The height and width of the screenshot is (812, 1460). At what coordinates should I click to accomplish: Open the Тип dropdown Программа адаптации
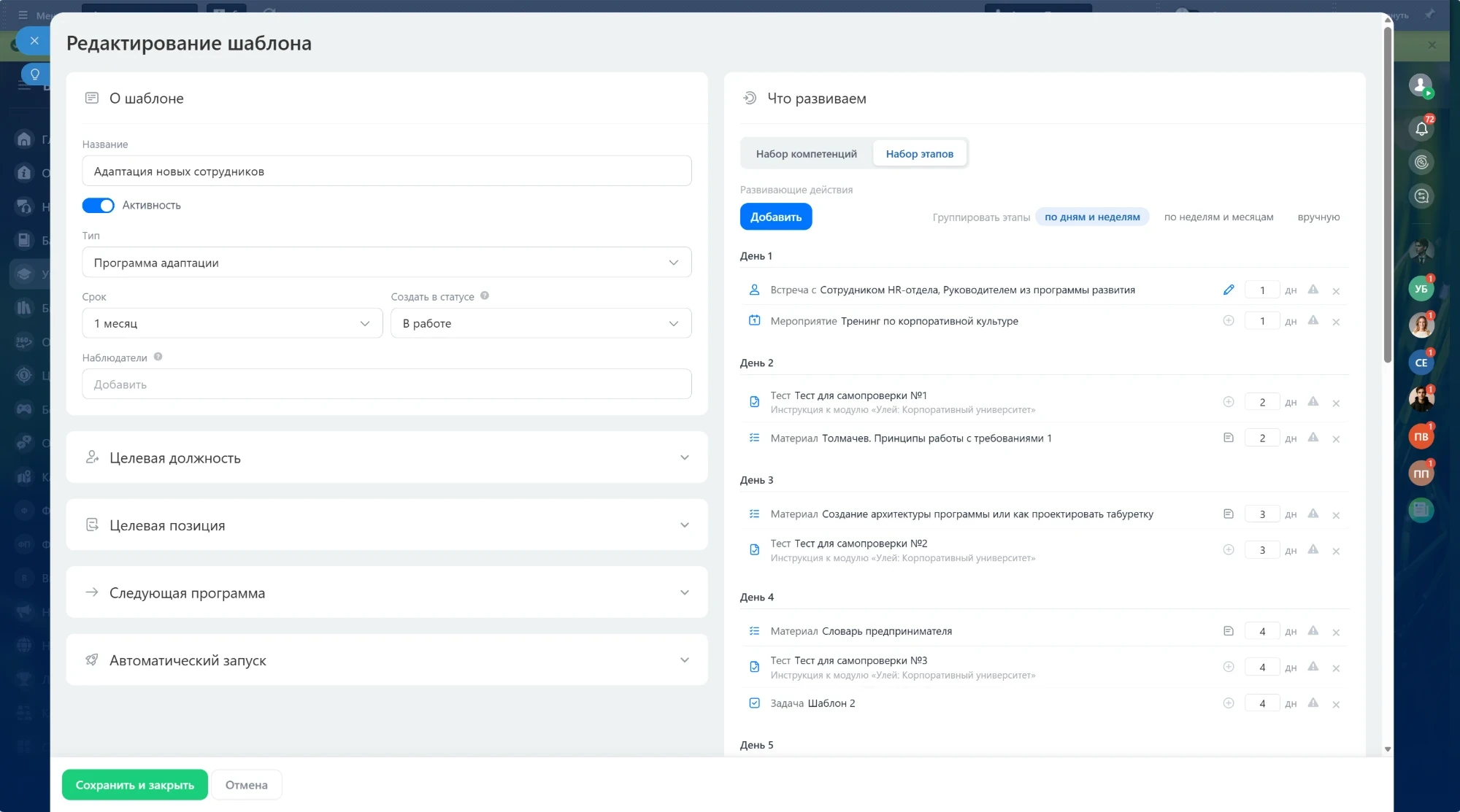coord(386,263)
